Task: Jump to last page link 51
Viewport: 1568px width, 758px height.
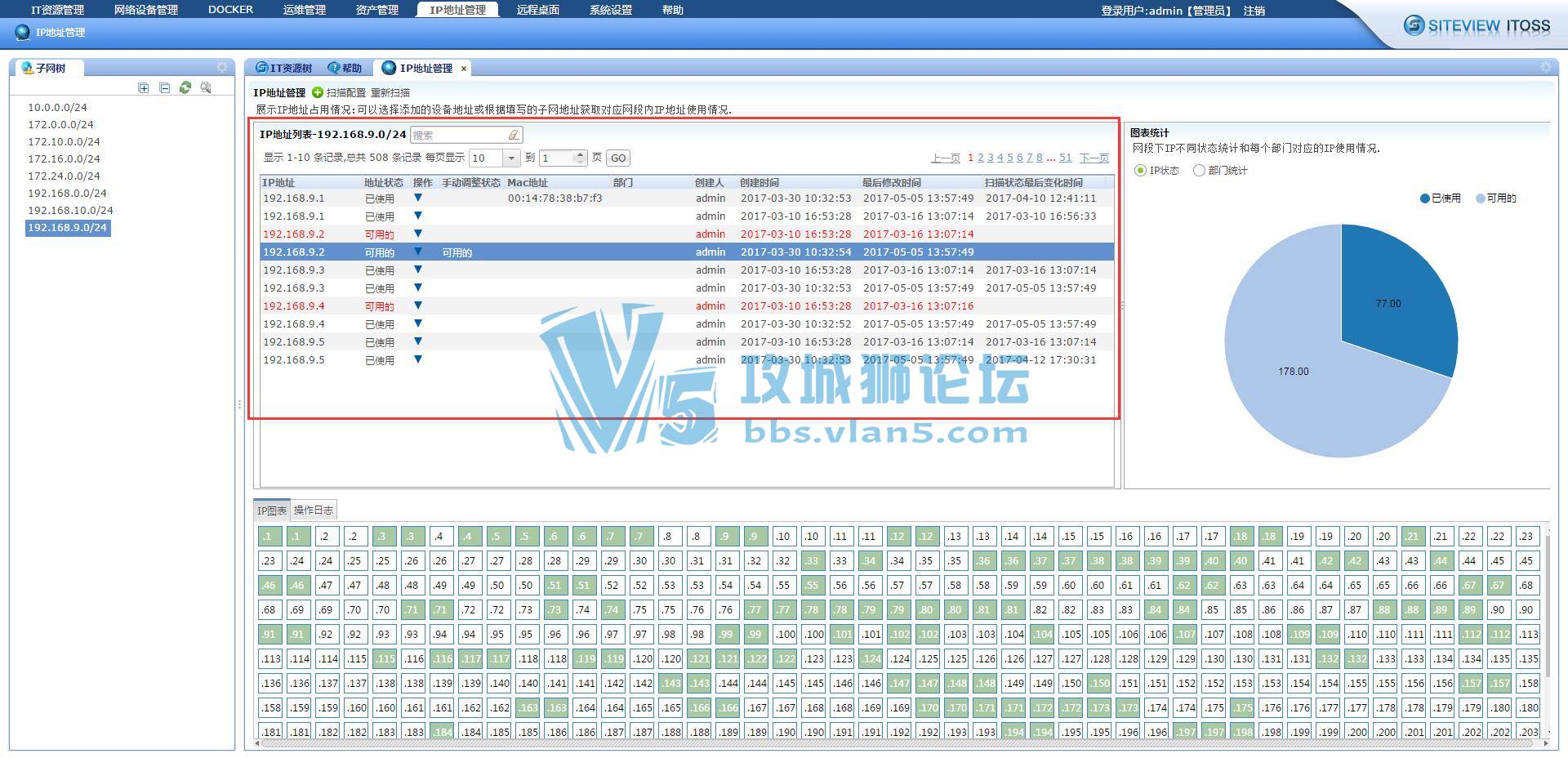Action: [x=1066, y=158]
